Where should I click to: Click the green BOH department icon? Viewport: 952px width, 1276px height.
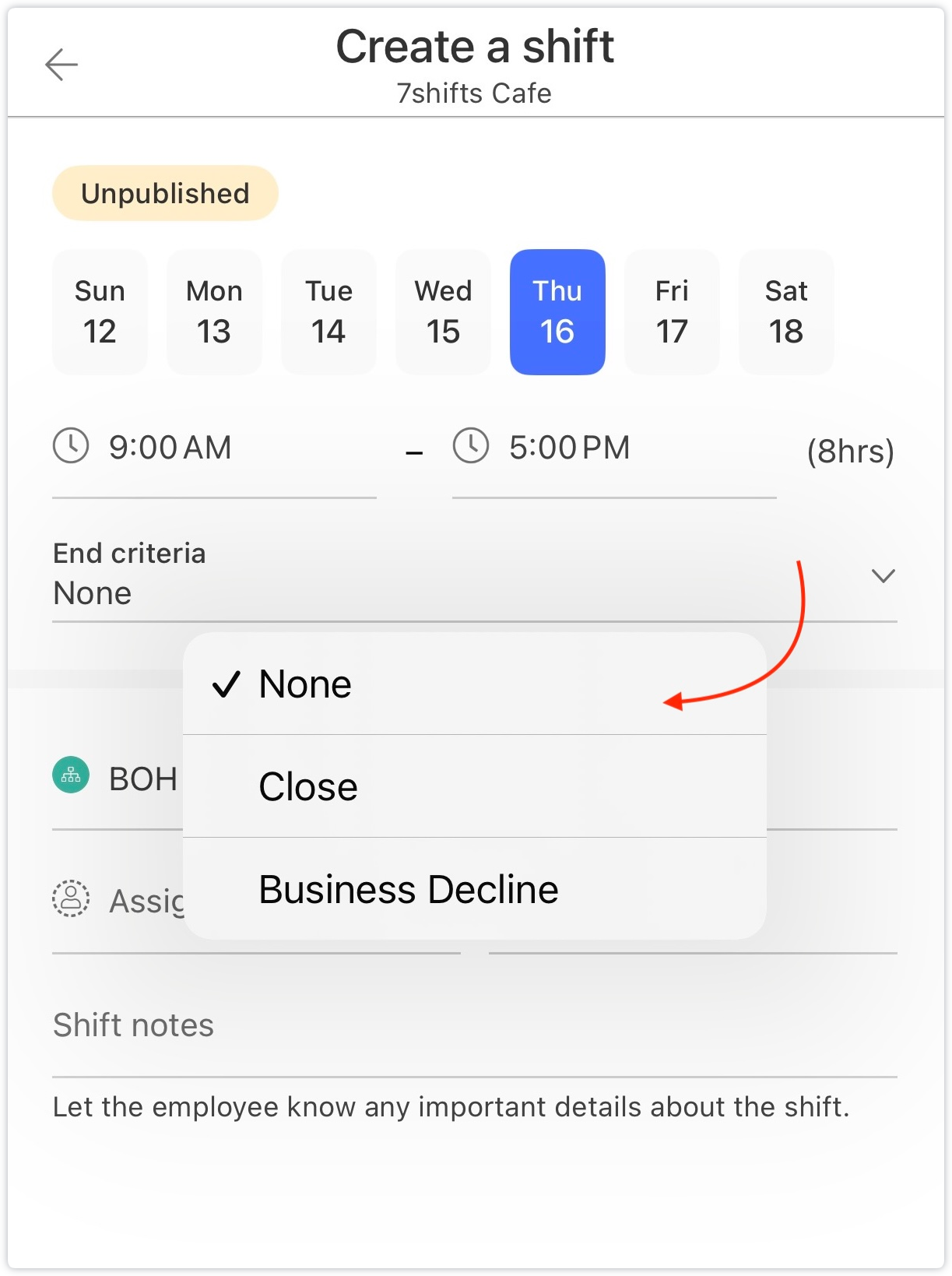pos(71,775)
